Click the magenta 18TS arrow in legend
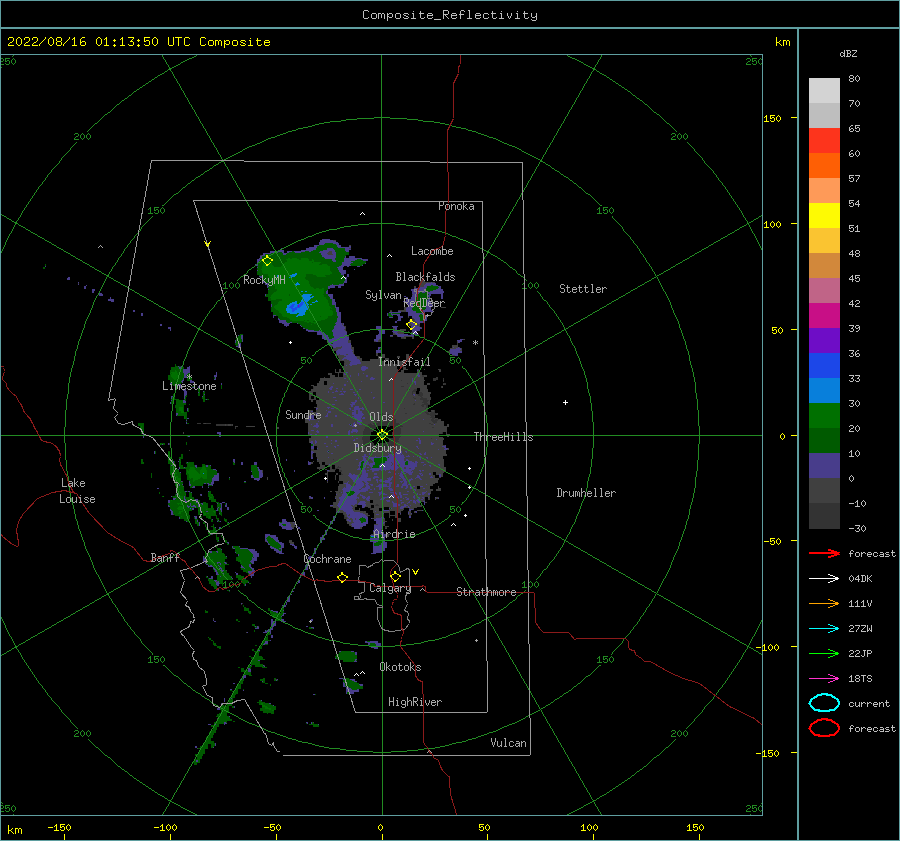 824,679
